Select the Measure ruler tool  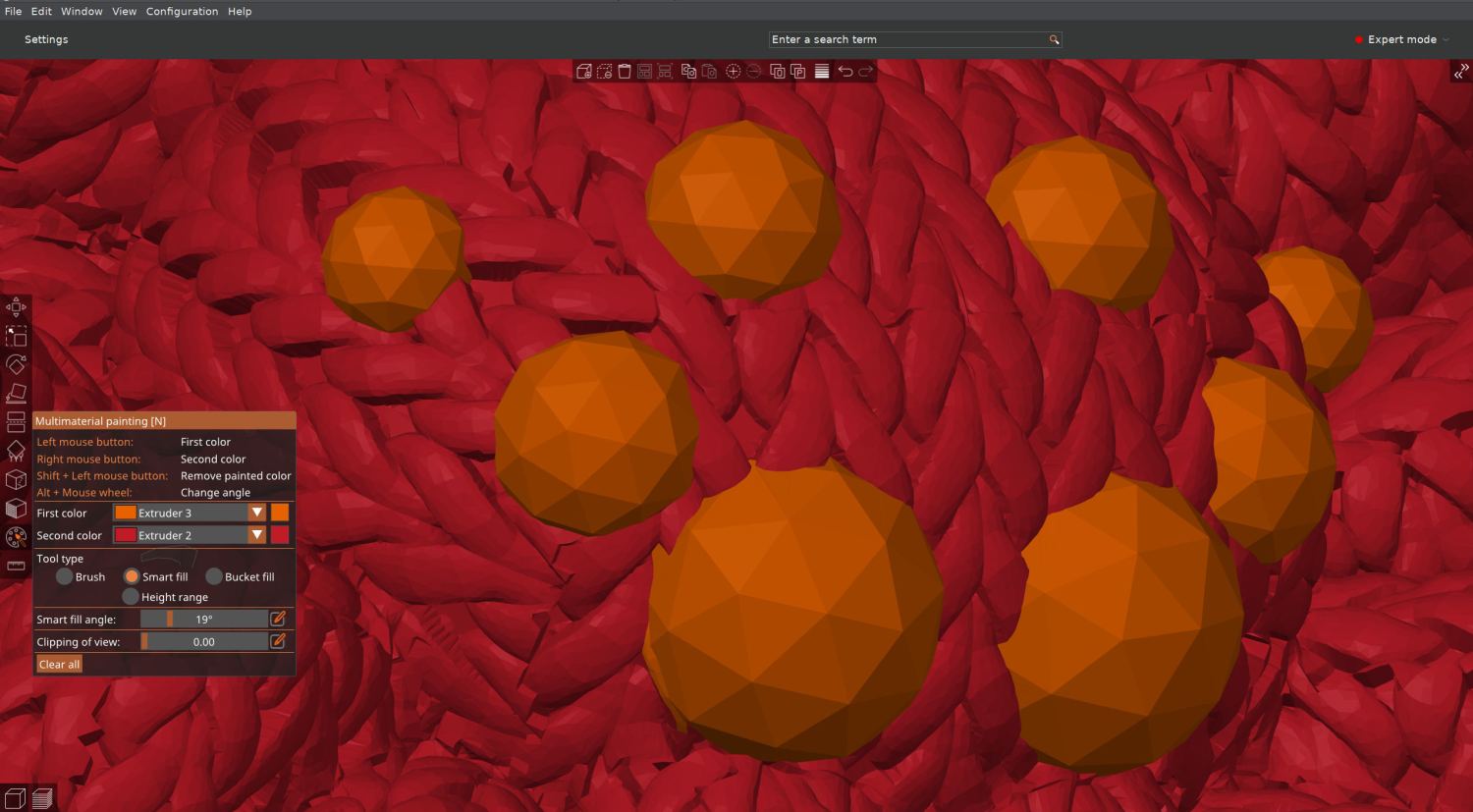point(16,566)
